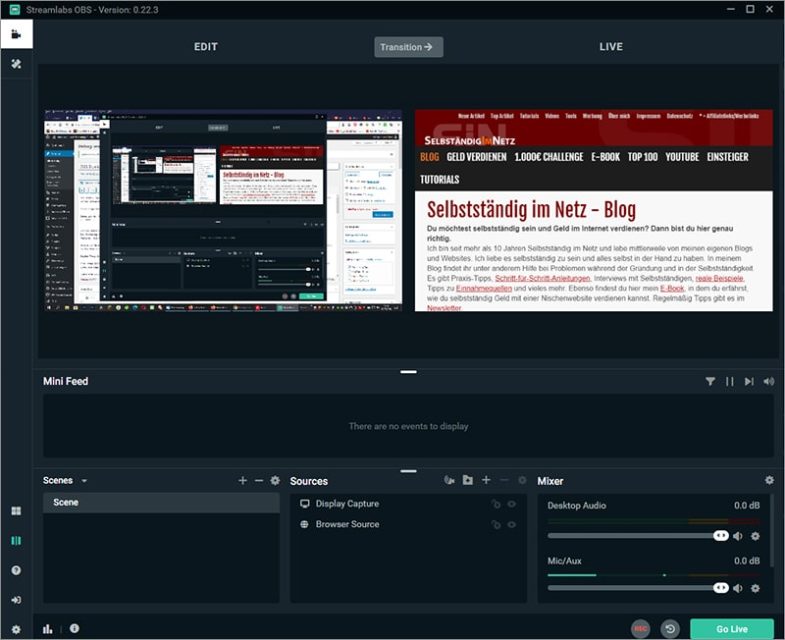Click the edit preview thumbnail
The width and height of the screenshot is (785, 640).
click(223, 210)
